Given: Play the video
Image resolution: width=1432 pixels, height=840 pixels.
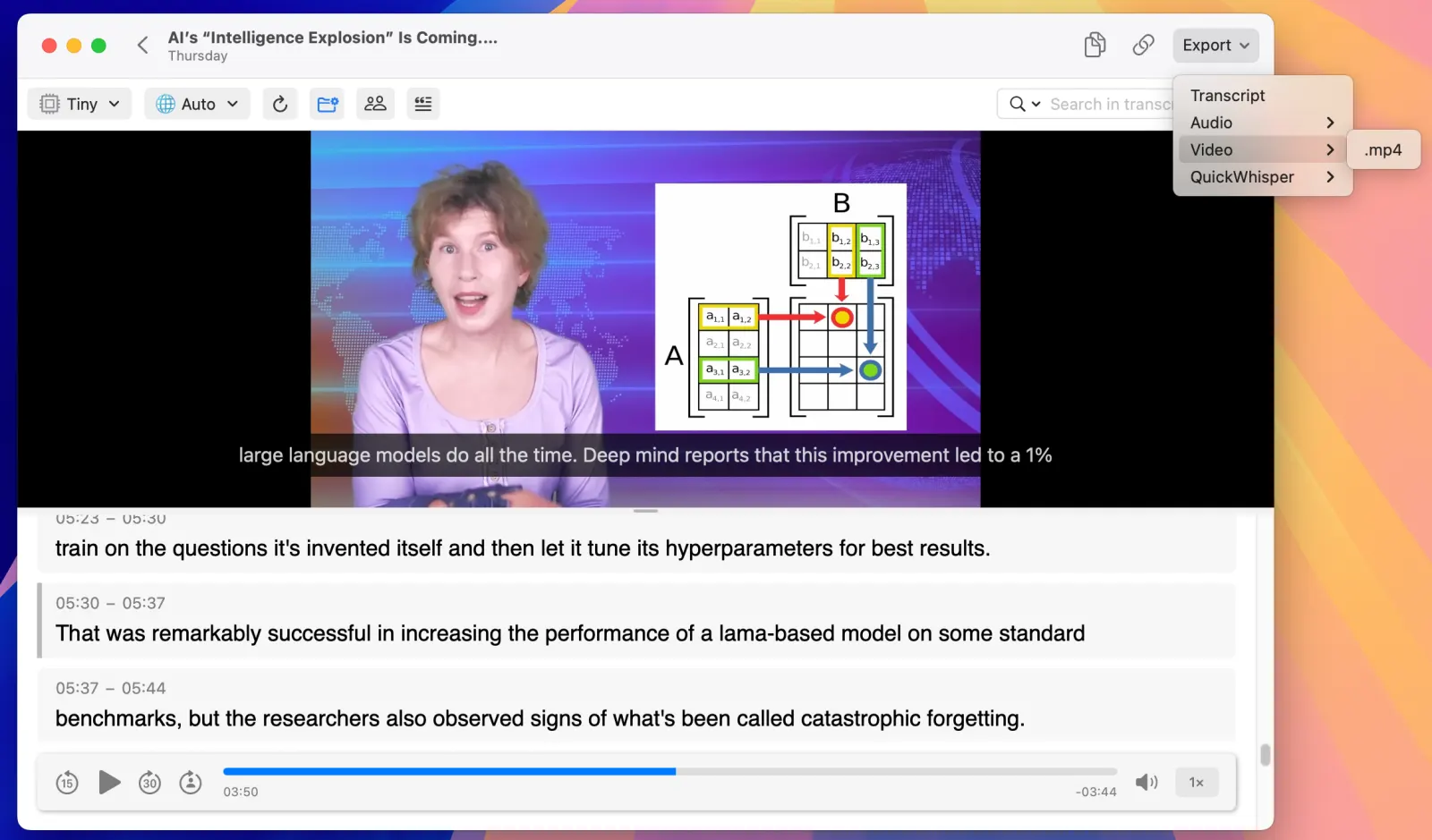Looking at the screenshot, I should 109,783.
